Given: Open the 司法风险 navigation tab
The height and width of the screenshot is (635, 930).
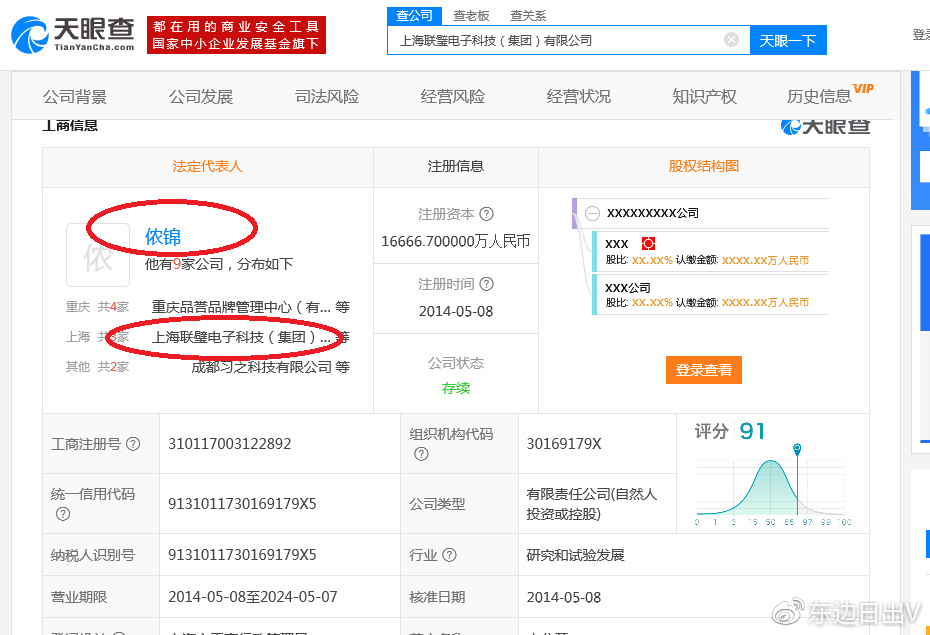Looking at the screenshot, I should tap(327, 97).
